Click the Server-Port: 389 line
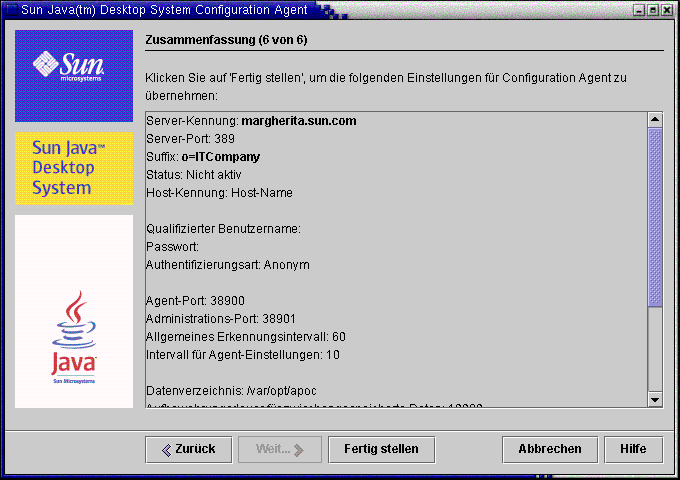Screen dimensions: 680x480 tap(190, 139)
